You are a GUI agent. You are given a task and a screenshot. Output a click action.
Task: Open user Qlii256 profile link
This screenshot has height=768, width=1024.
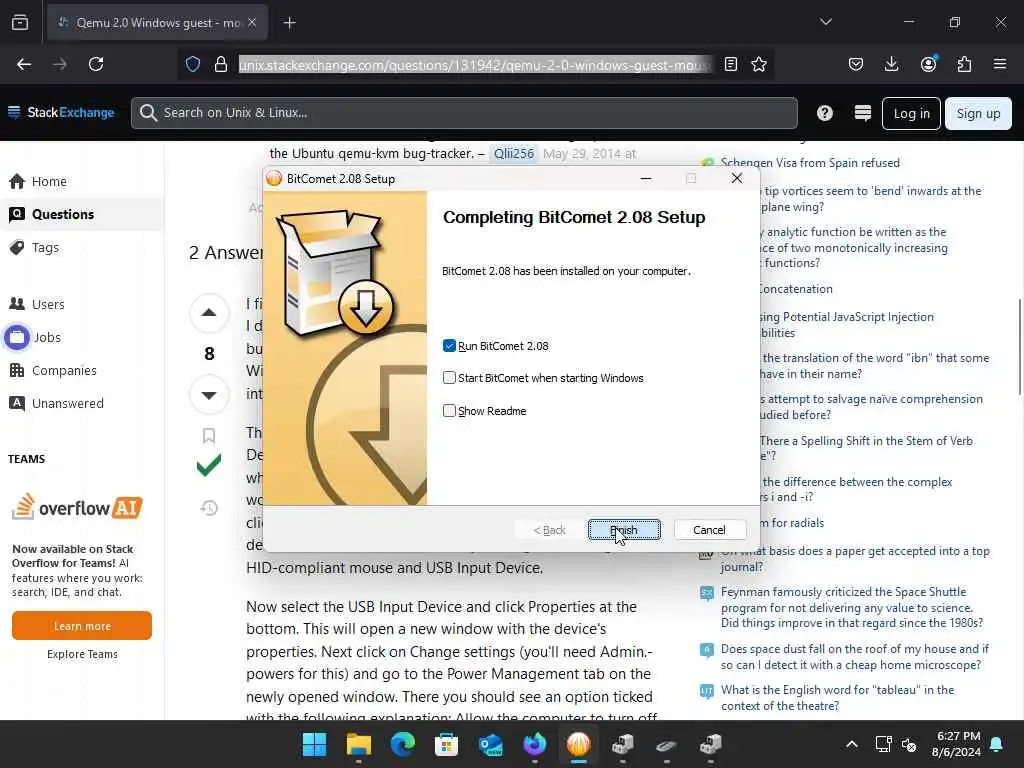tap(513, 153)
